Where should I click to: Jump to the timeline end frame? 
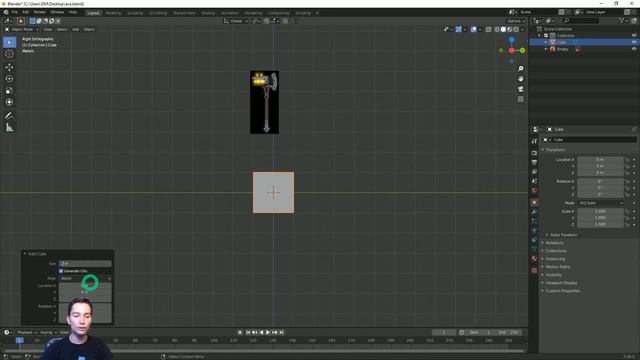[x=281, y=332]
